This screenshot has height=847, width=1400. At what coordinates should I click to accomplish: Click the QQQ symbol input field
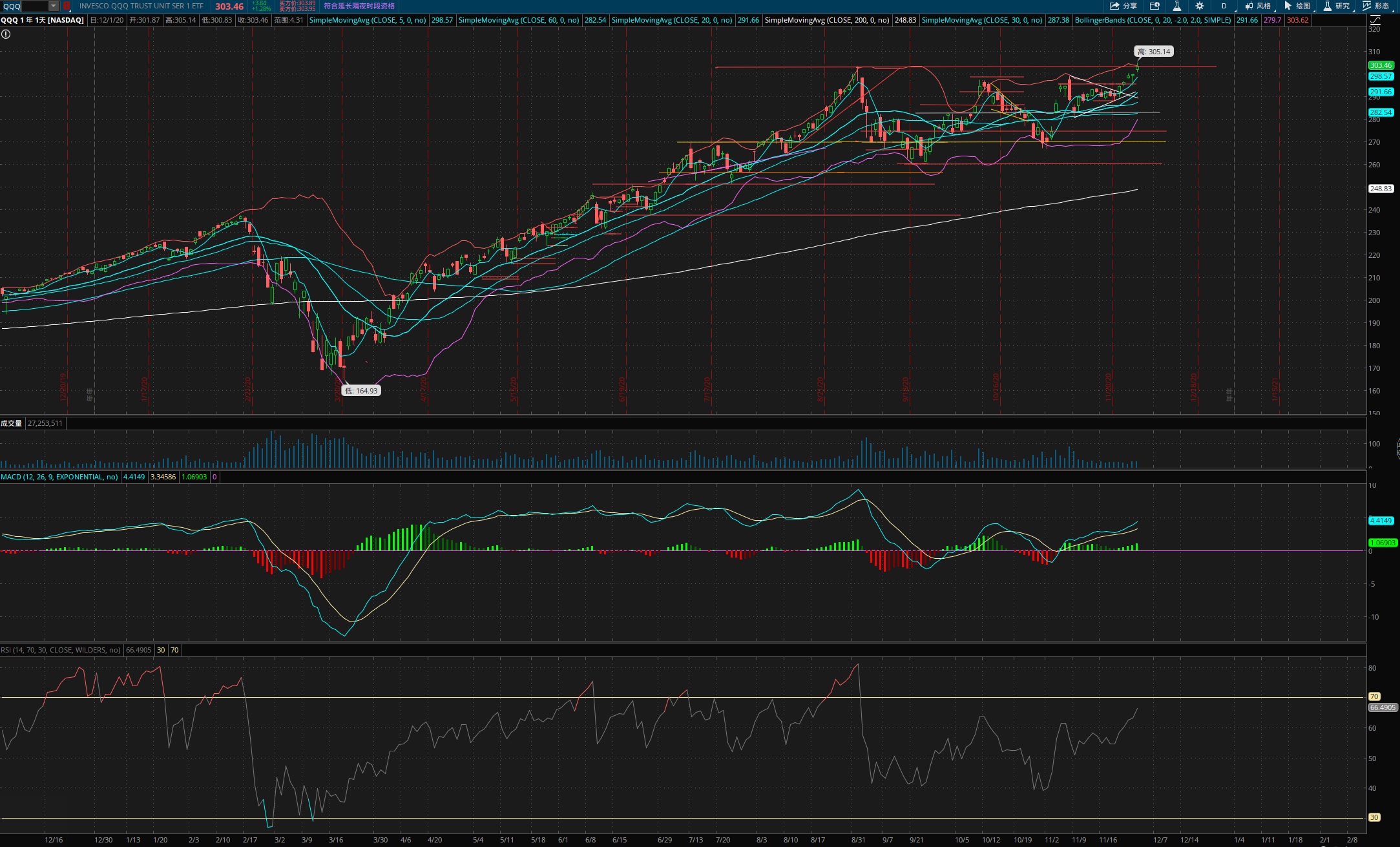click(25, 6)
